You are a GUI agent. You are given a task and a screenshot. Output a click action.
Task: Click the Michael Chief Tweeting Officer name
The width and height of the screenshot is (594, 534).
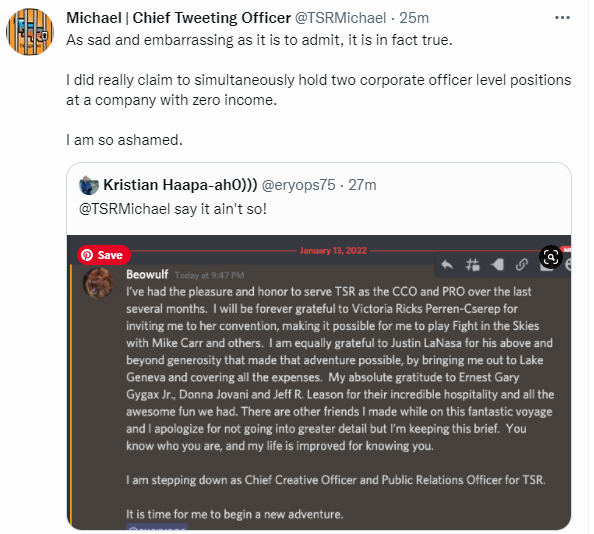click(x=178, y=18)
